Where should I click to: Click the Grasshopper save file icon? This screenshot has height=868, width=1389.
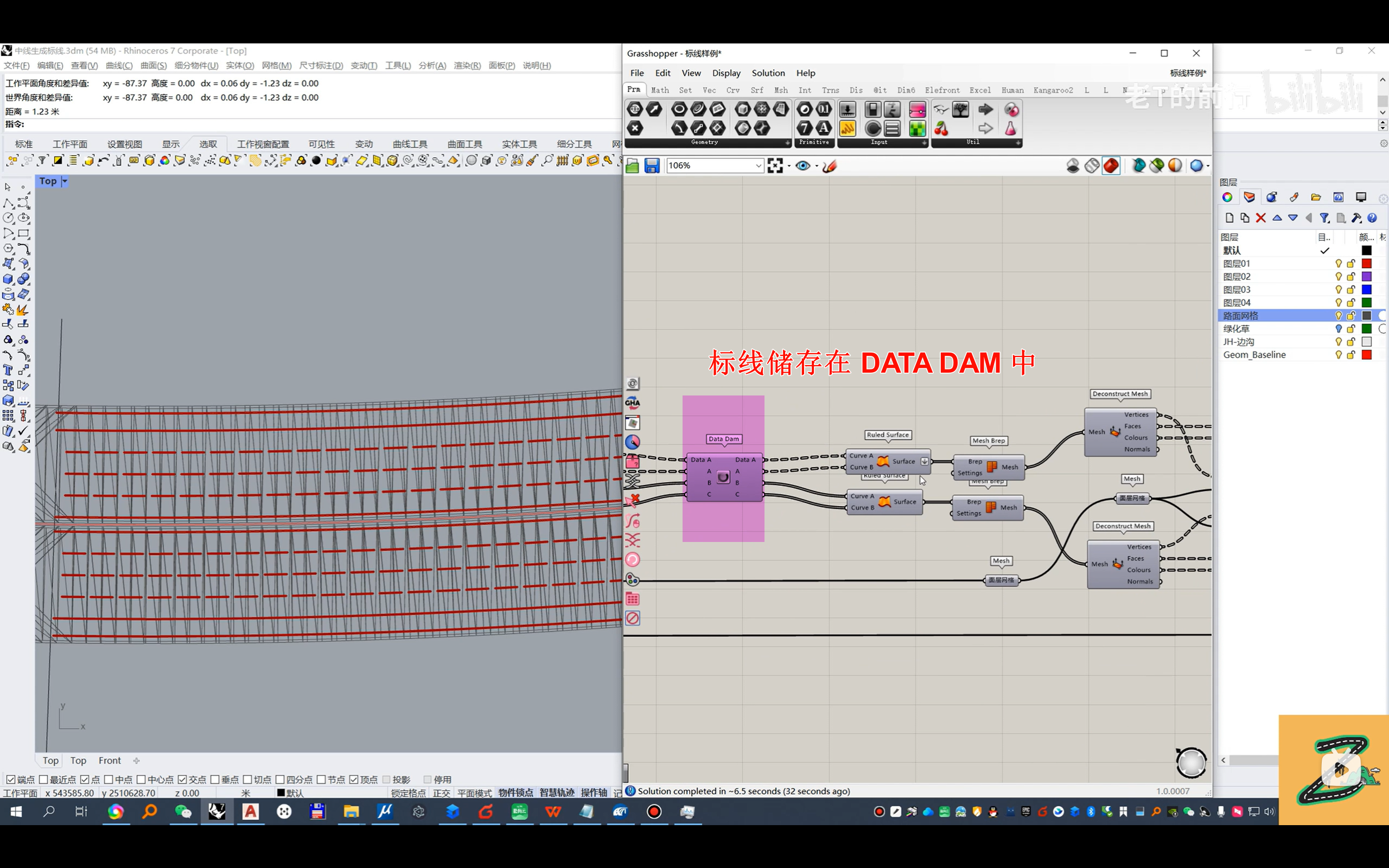click(652, 166)
